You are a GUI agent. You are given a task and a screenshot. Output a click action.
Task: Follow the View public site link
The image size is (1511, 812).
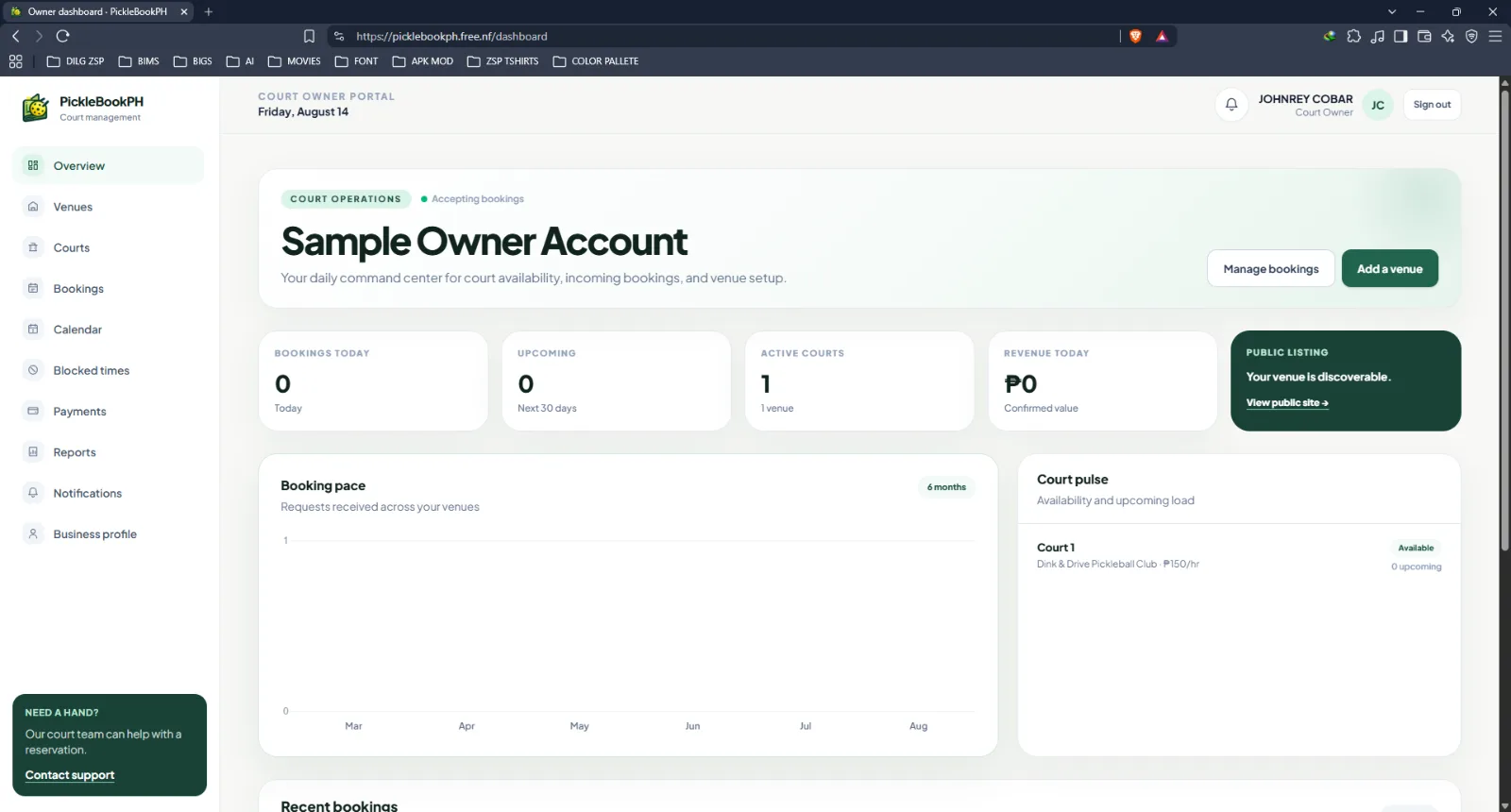click(x=1287, y=403)
